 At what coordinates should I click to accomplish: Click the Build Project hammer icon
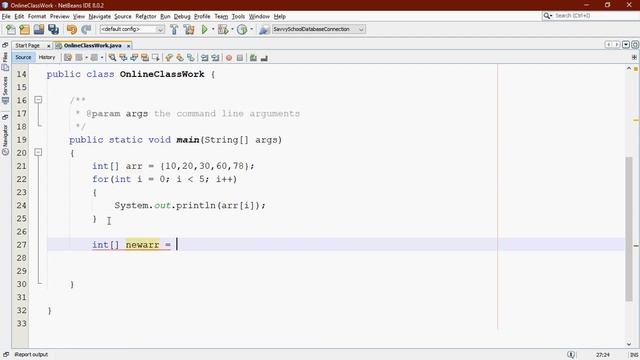(x=174, y=29)
